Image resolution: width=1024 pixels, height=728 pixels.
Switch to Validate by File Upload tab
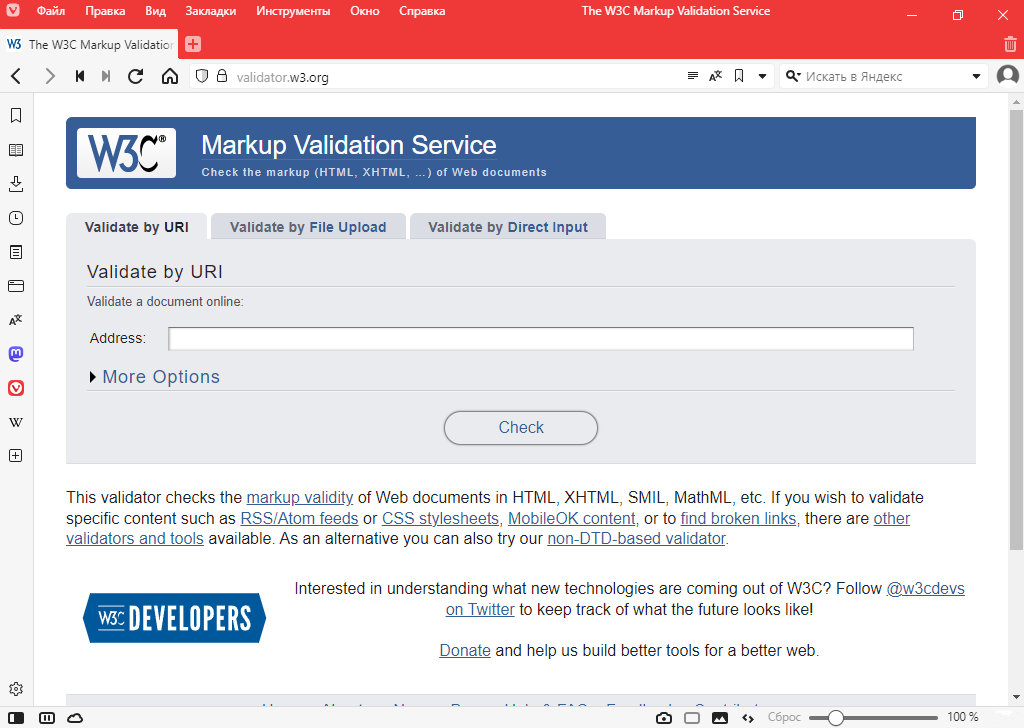tap(308, 227)
